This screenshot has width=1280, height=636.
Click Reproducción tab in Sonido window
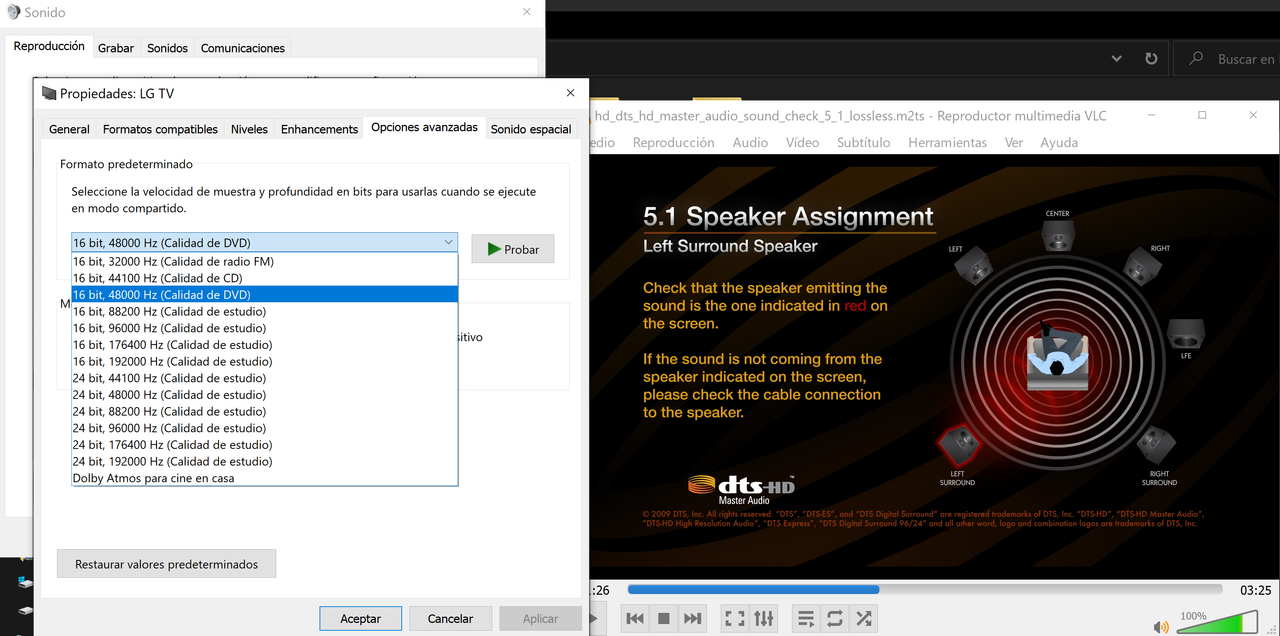point(49,46)
